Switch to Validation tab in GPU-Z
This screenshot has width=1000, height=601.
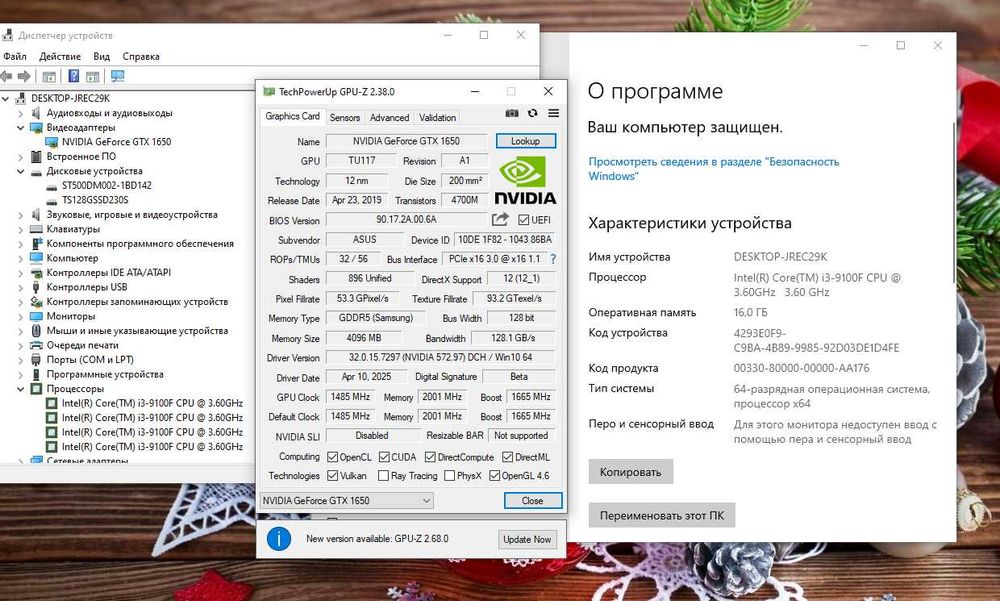[x=437, y=117]
